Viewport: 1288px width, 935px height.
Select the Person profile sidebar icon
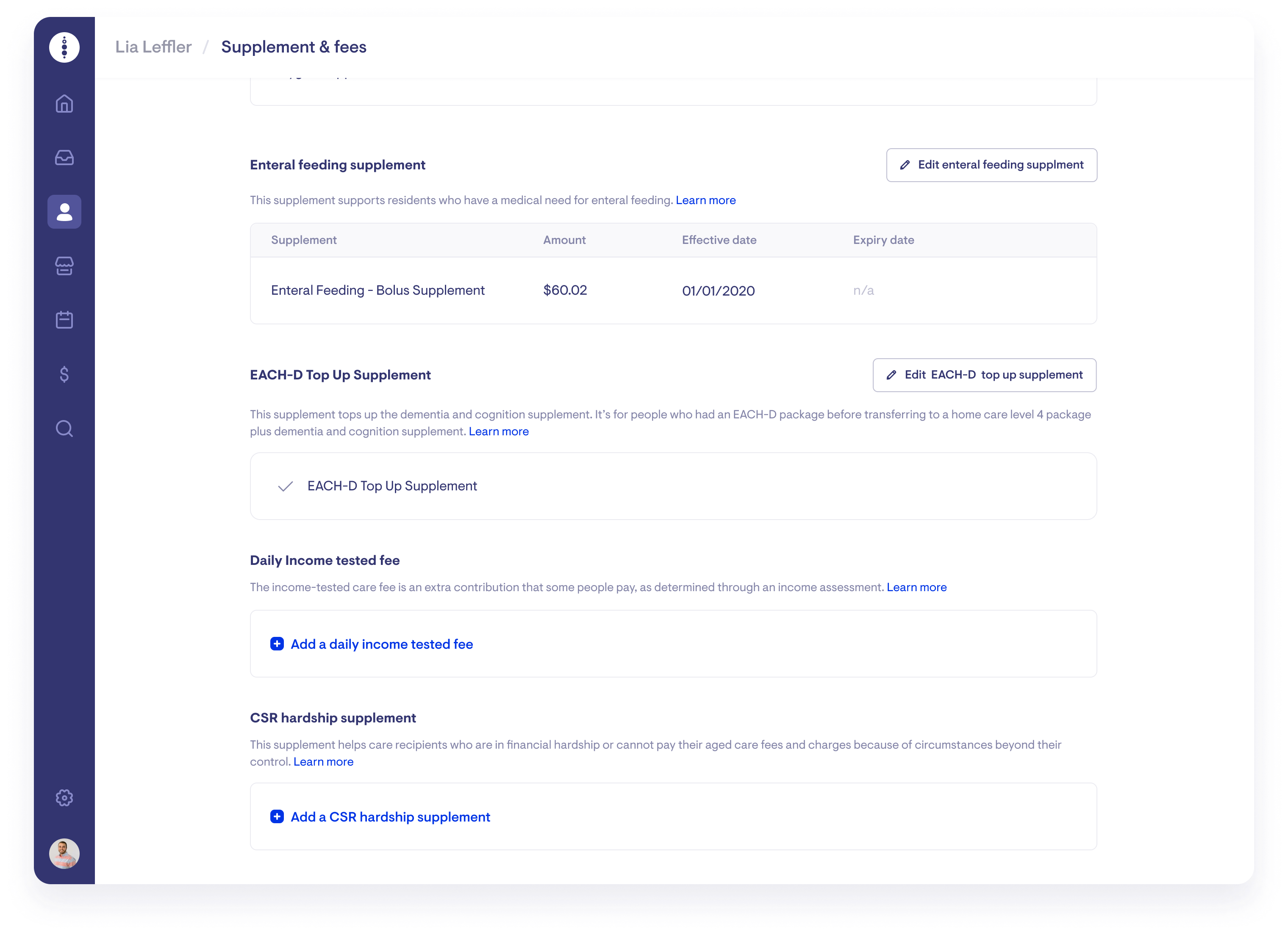tap(64, 212)
